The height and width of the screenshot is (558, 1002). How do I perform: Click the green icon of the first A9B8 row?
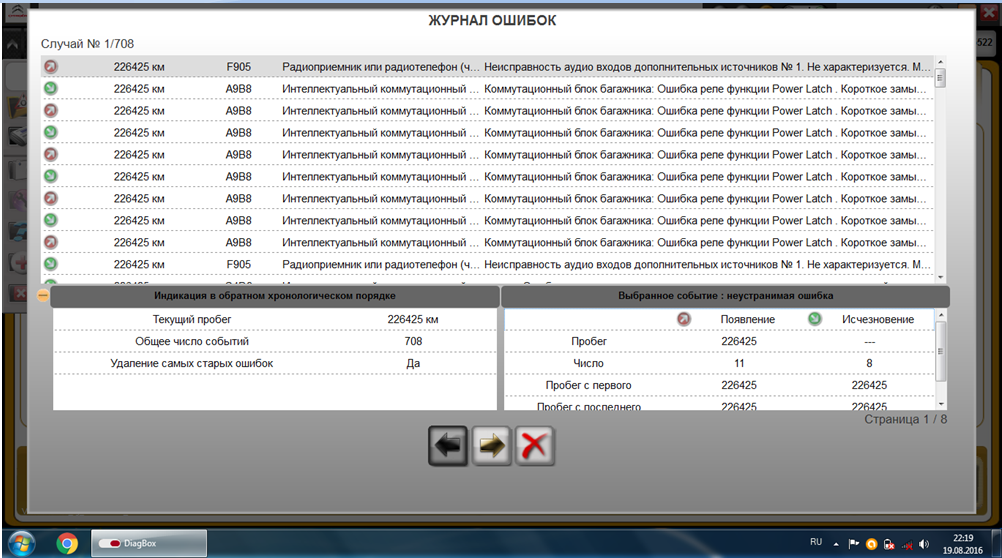49,89
